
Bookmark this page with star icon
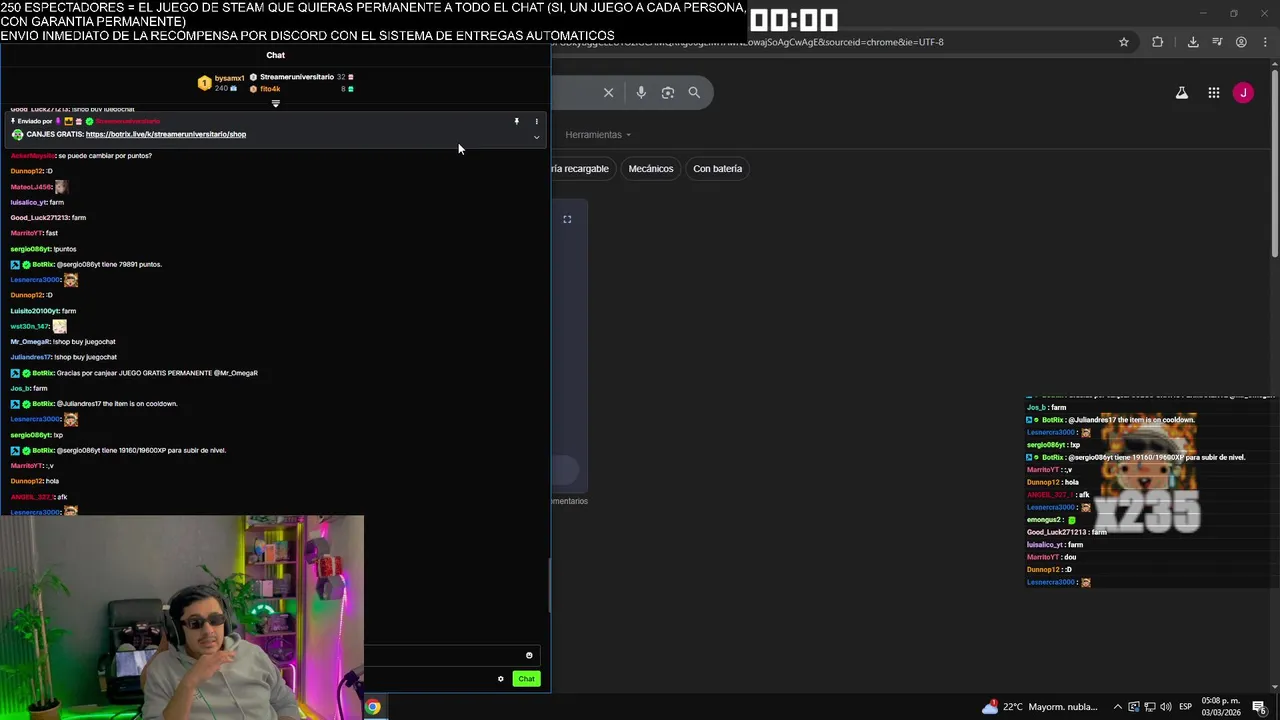click(x=1124, y=42)
